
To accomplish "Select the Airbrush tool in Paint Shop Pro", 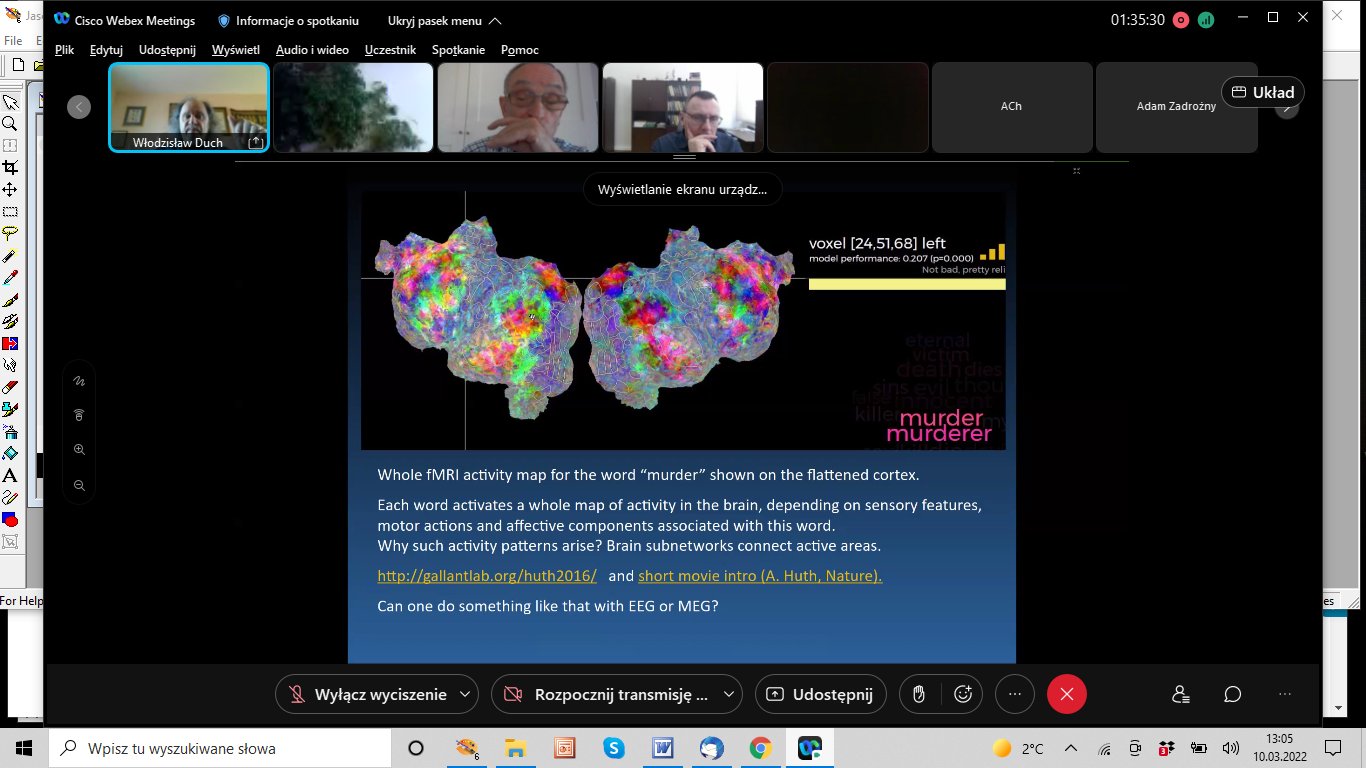I will [x=10, y=431].
